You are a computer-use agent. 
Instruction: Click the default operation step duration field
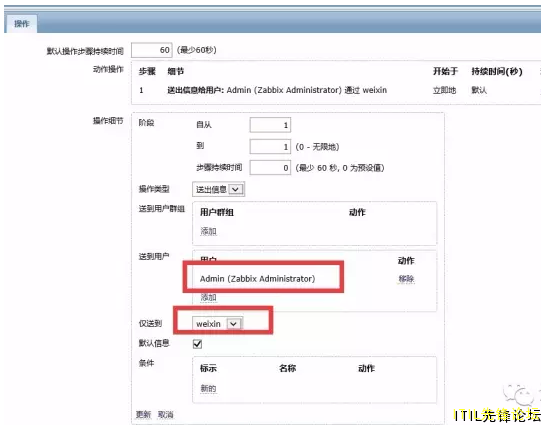(151, 50)
